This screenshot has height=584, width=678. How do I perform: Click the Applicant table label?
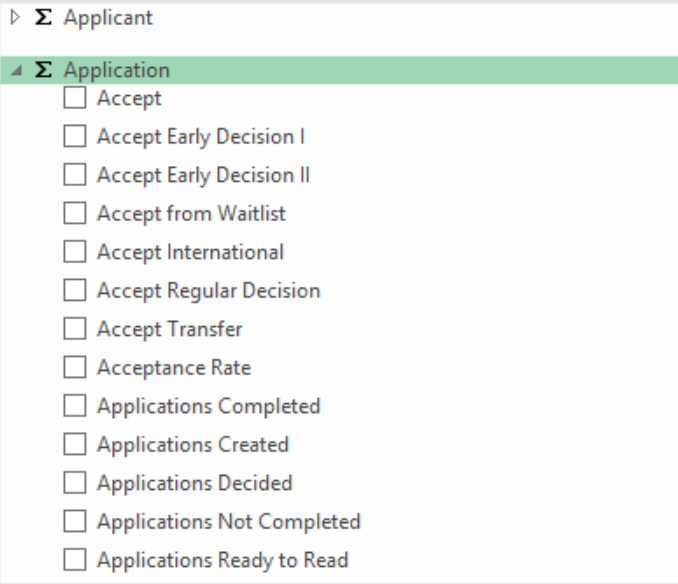(108, 18)
